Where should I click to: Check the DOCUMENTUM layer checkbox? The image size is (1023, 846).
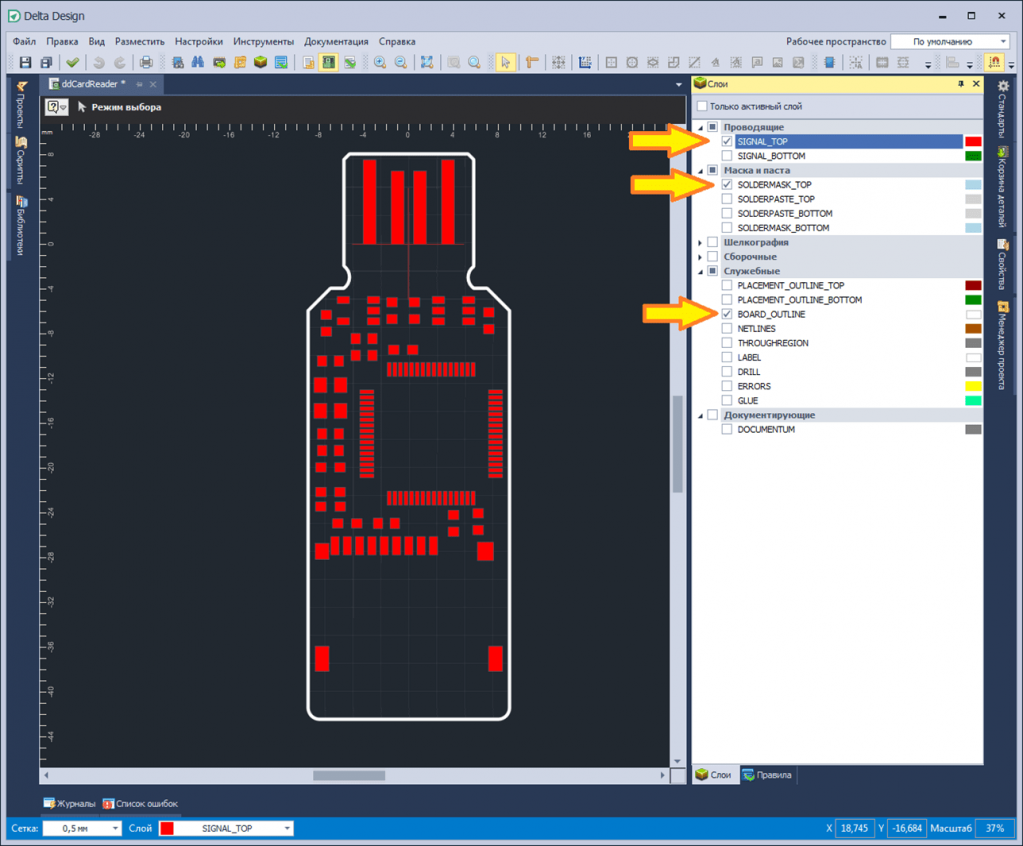727,430
